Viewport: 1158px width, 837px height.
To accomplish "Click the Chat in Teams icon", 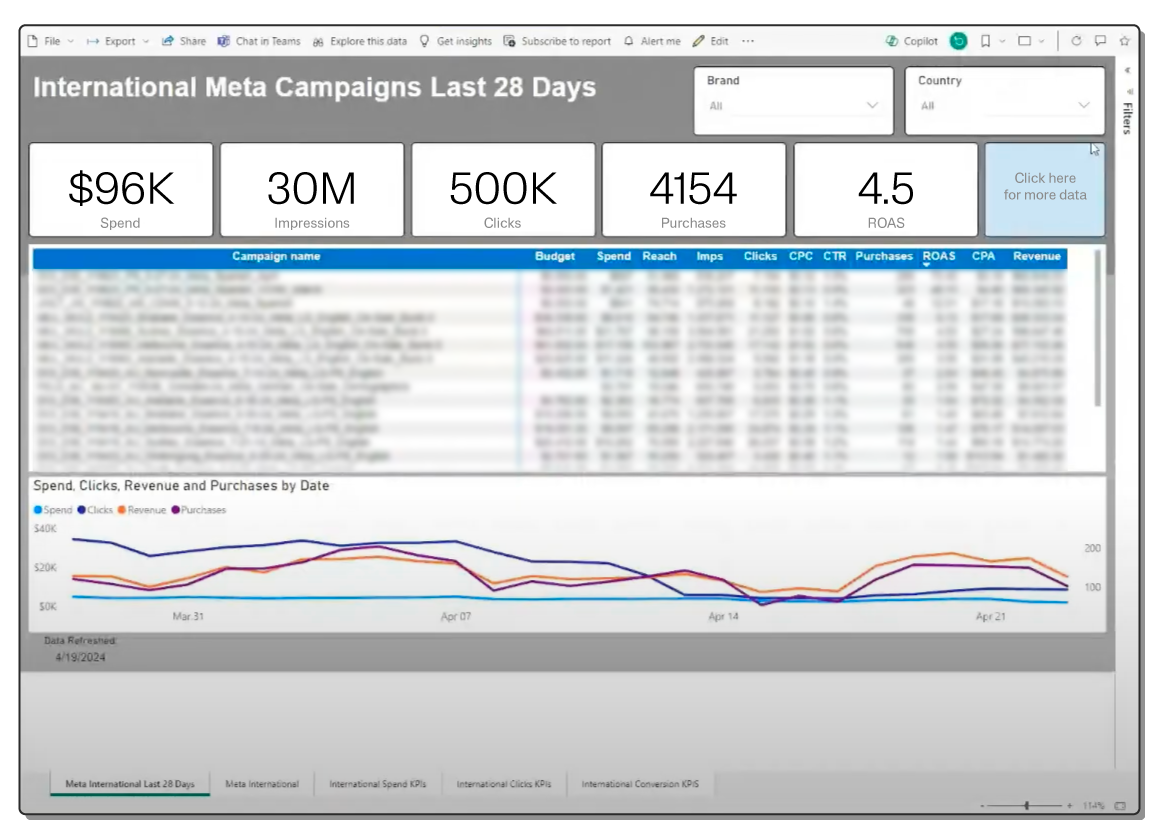I will click(223, 41).
